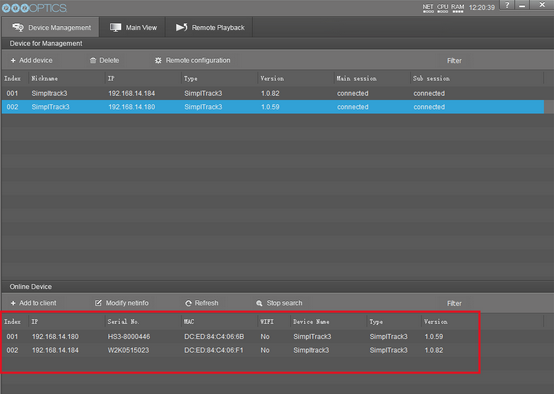554x394 pixels.
Task: Click Filter in Device for Management toolbar
Action: pos(454,61)
